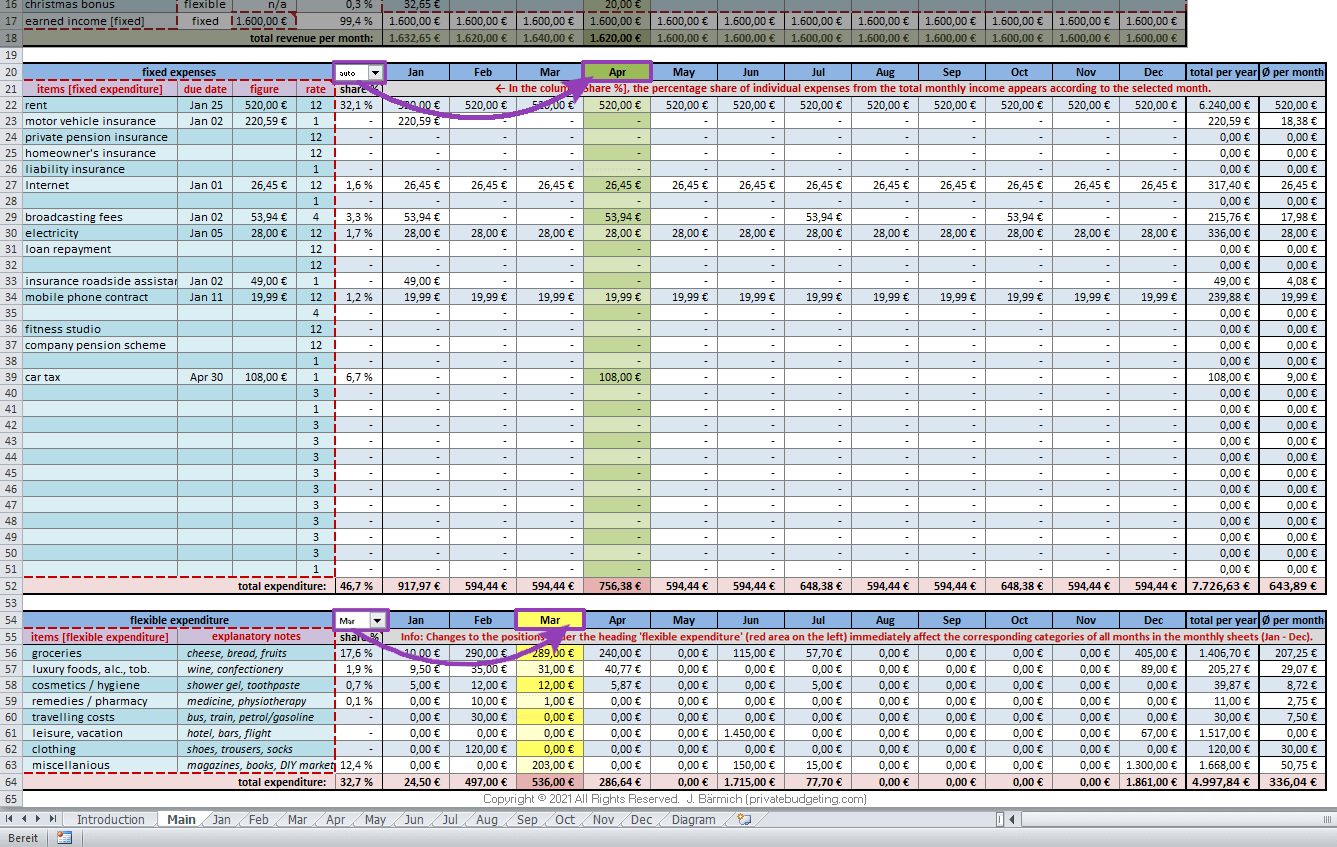
Task: Go to first sheet tab arrow
Action: tap(11, 820)
